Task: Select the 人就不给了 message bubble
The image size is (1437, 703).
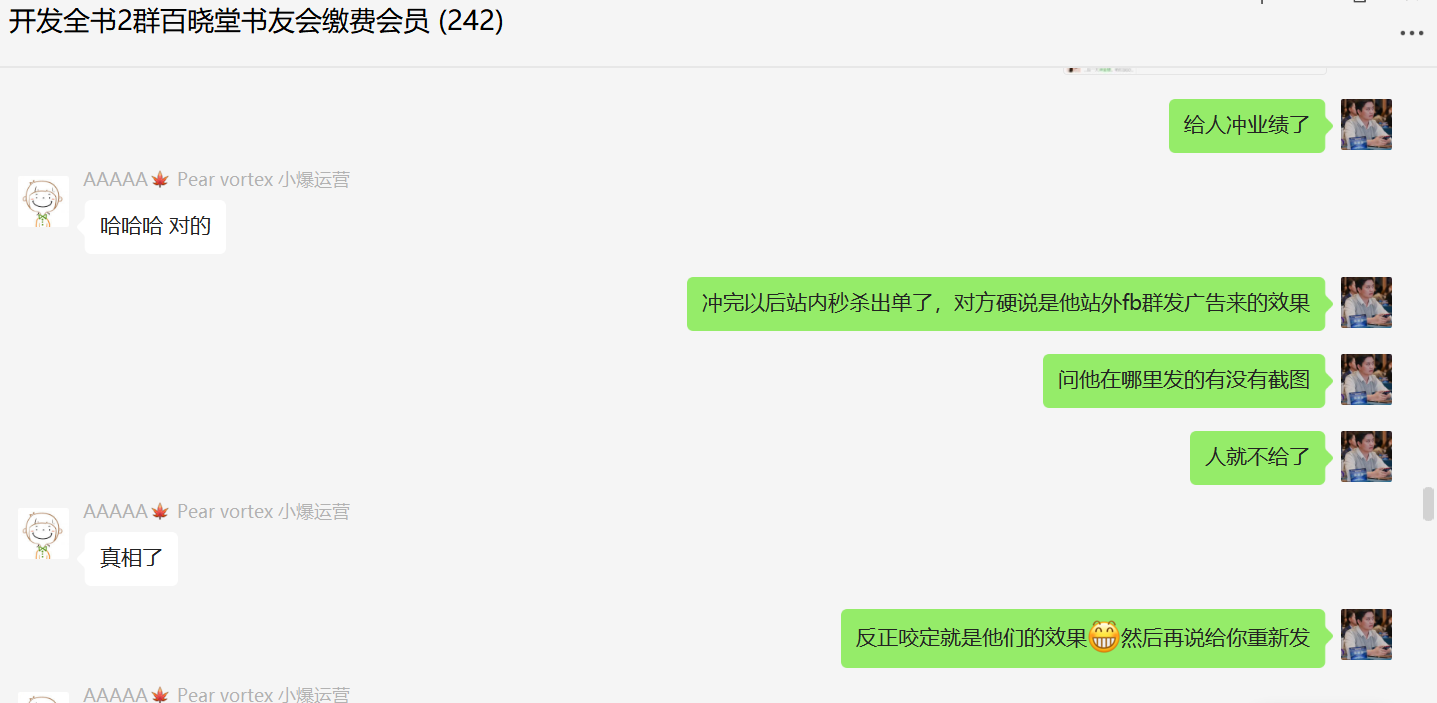Action: [1257, 458]
